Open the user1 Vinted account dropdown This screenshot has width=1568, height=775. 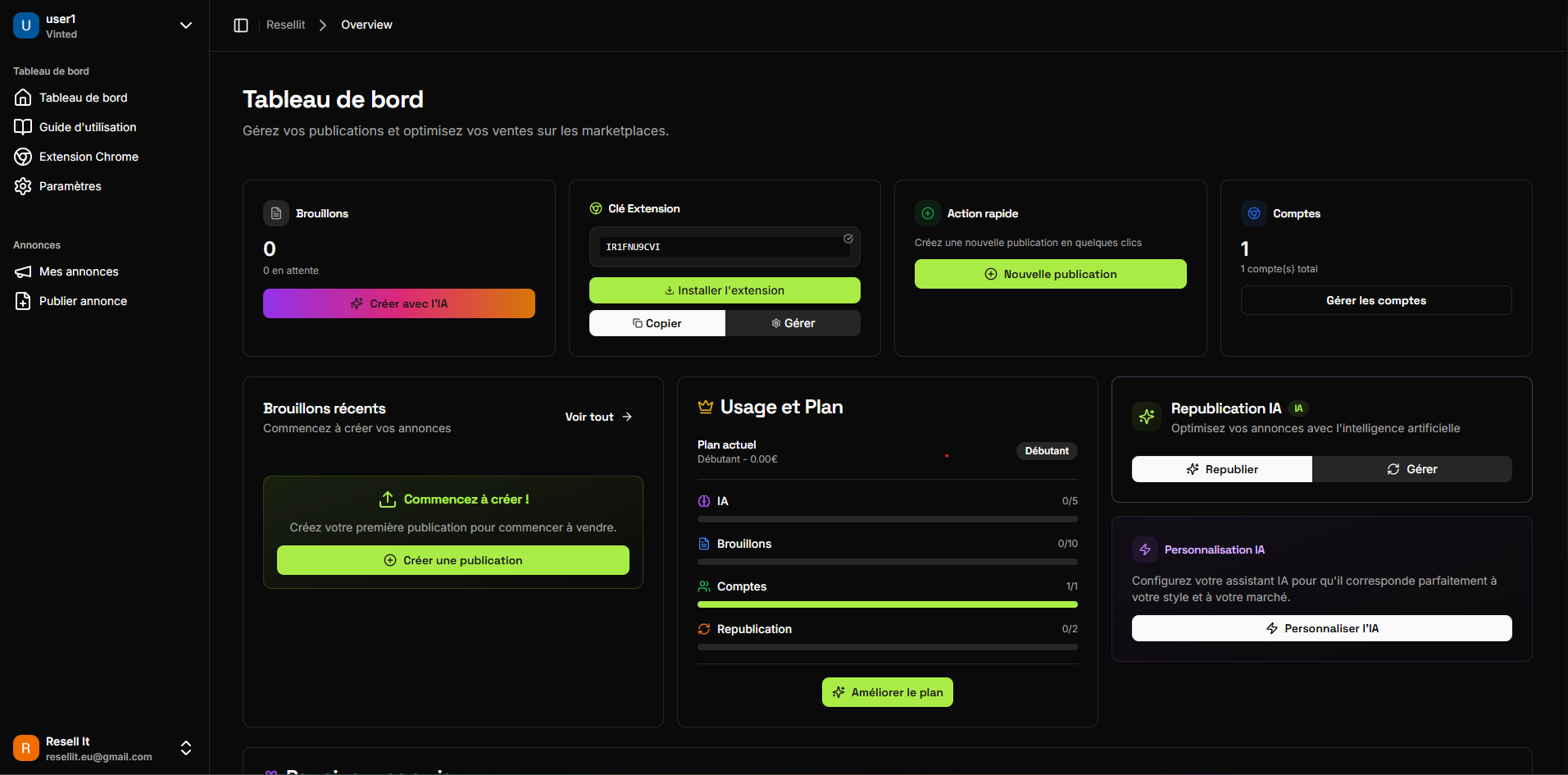tap(104, 25)
